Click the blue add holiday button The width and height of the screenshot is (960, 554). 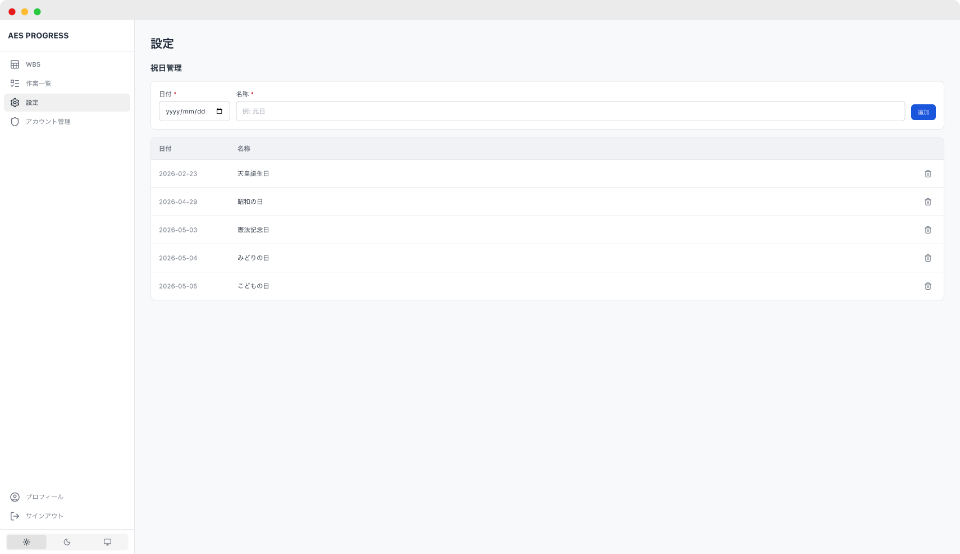click(923, 112)
